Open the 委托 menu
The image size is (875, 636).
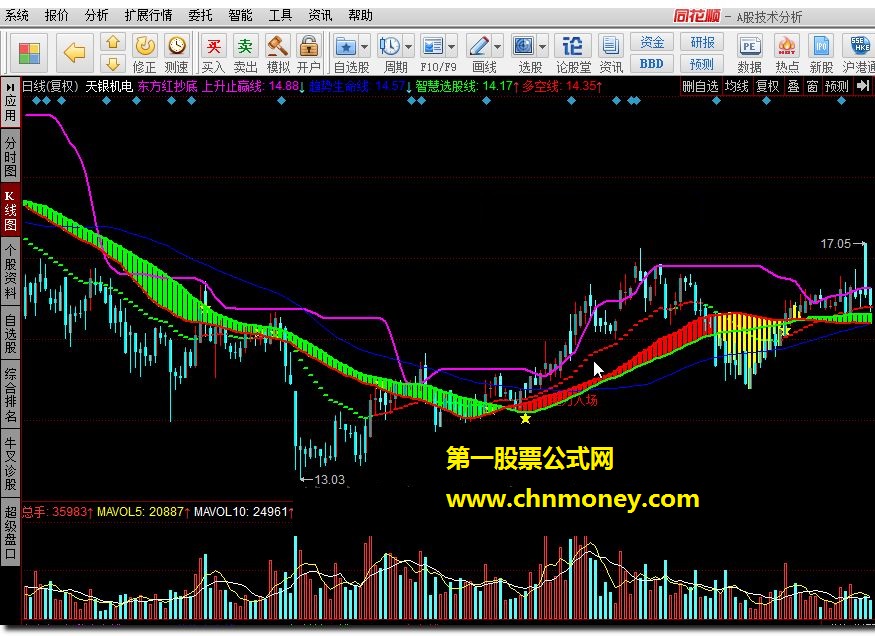(200, 15)
